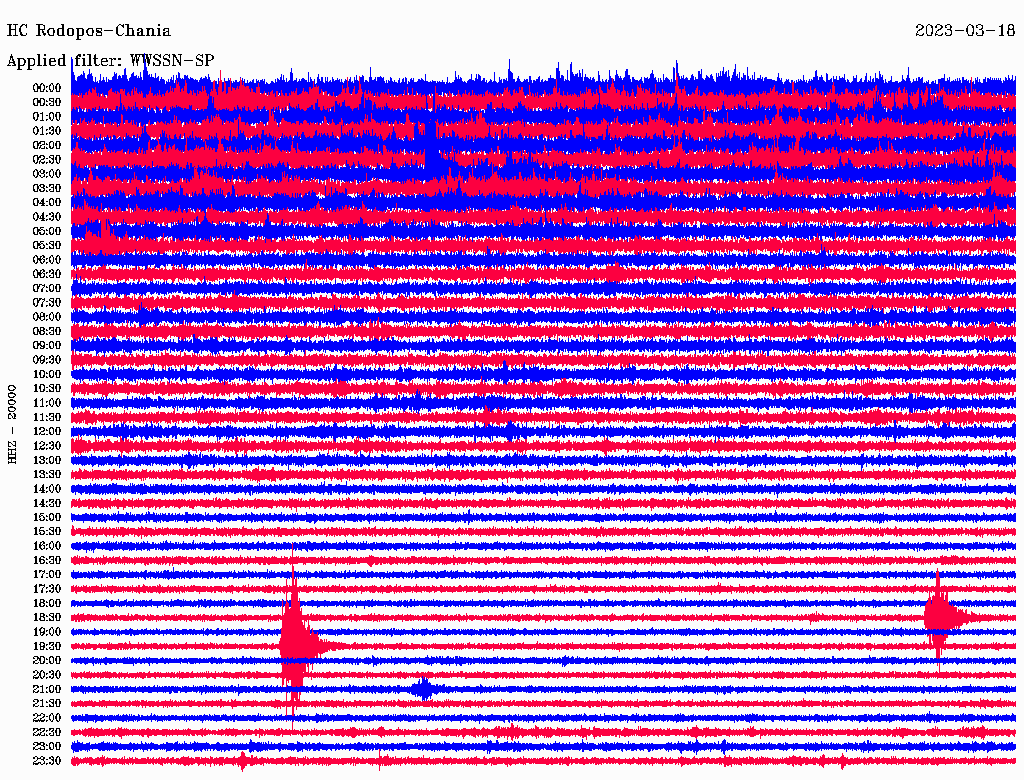Image resolution: width=1024 pixels, height=780 pixels.
Task: Click the 21:30 time label
Action: point(47,704)
